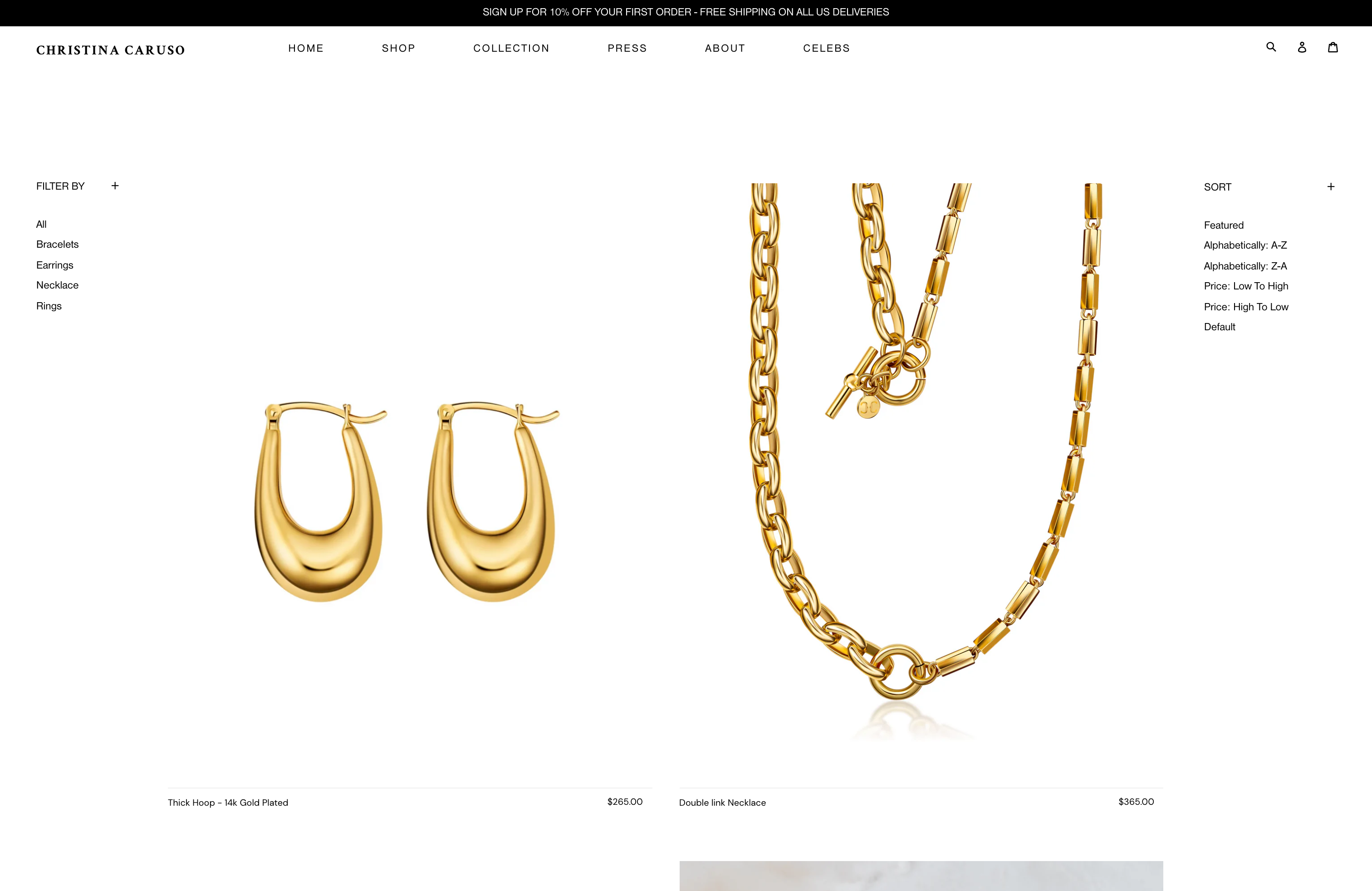This screenshot has width=1372, height=891.
Task: Toggle the Sort plus expander
Action: [1331, 187]
